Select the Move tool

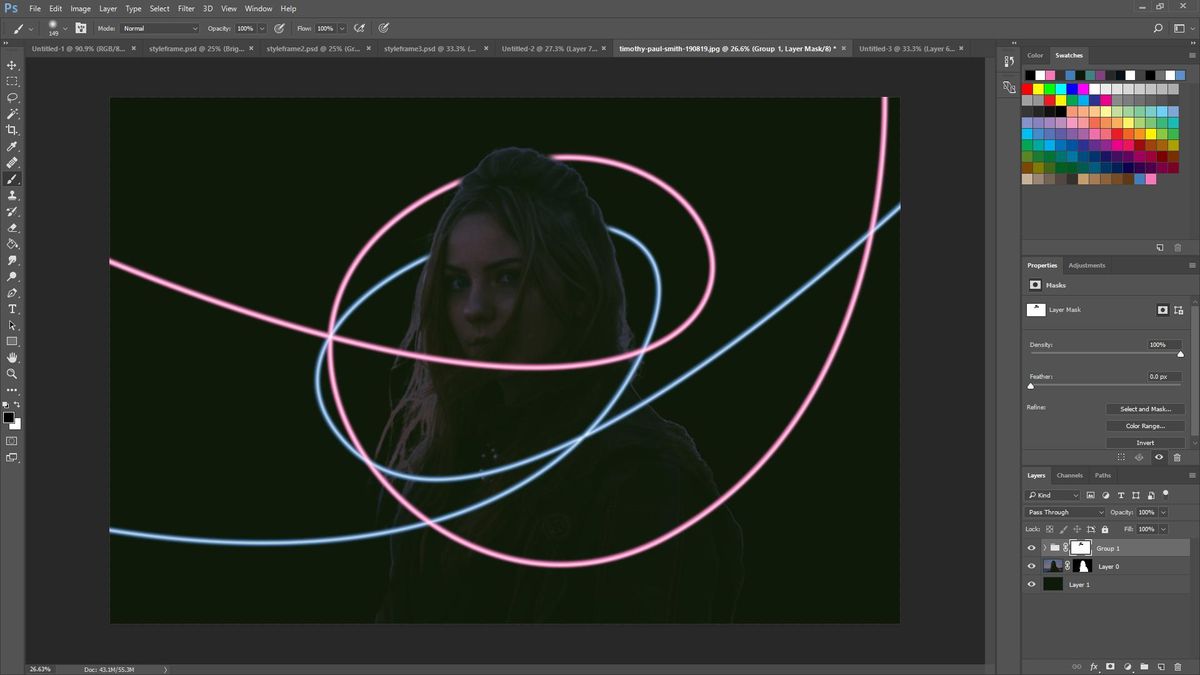click(12, 66)
